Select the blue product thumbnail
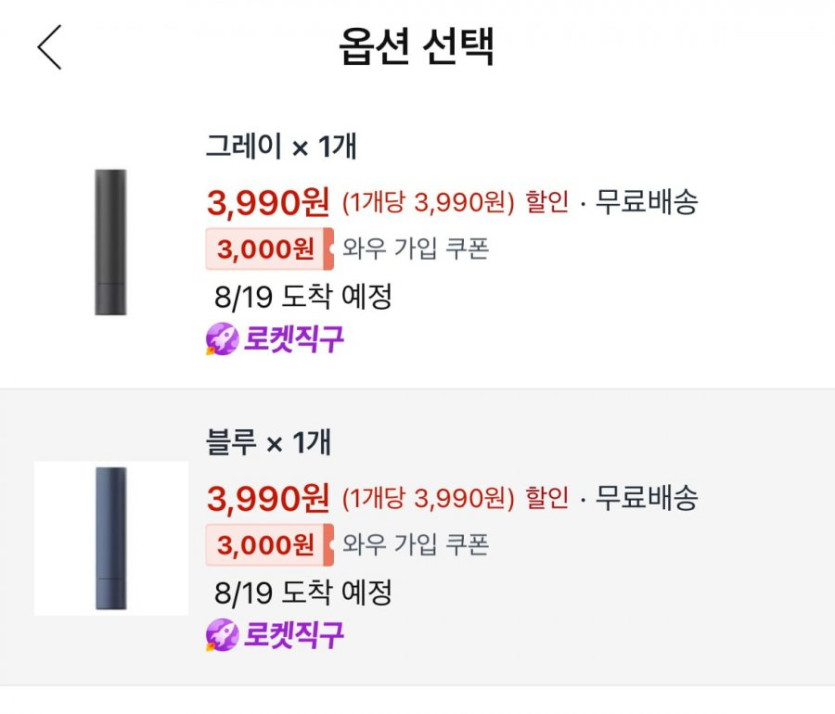835x714 pixels. (x=111, y=538)
